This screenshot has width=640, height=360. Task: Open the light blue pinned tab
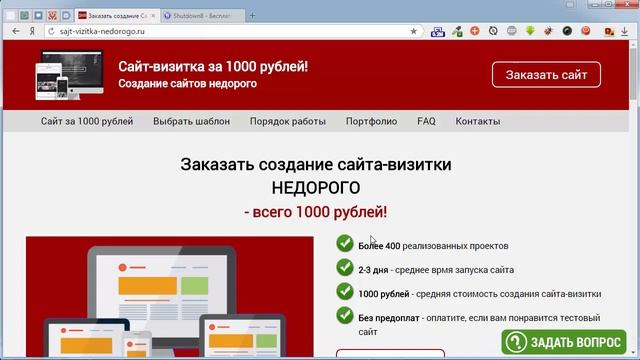pos(66,16)
